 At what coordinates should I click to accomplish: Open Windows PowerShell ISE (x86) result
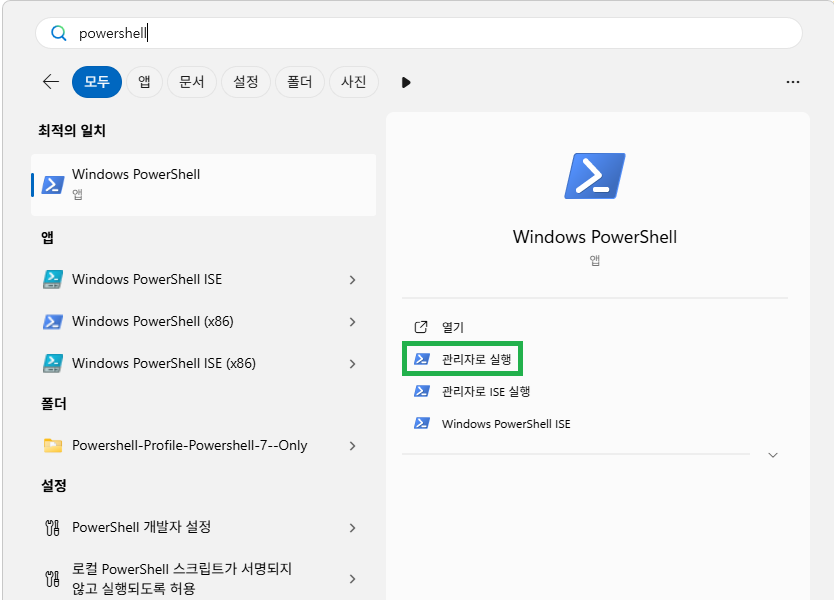coord(164,363)
